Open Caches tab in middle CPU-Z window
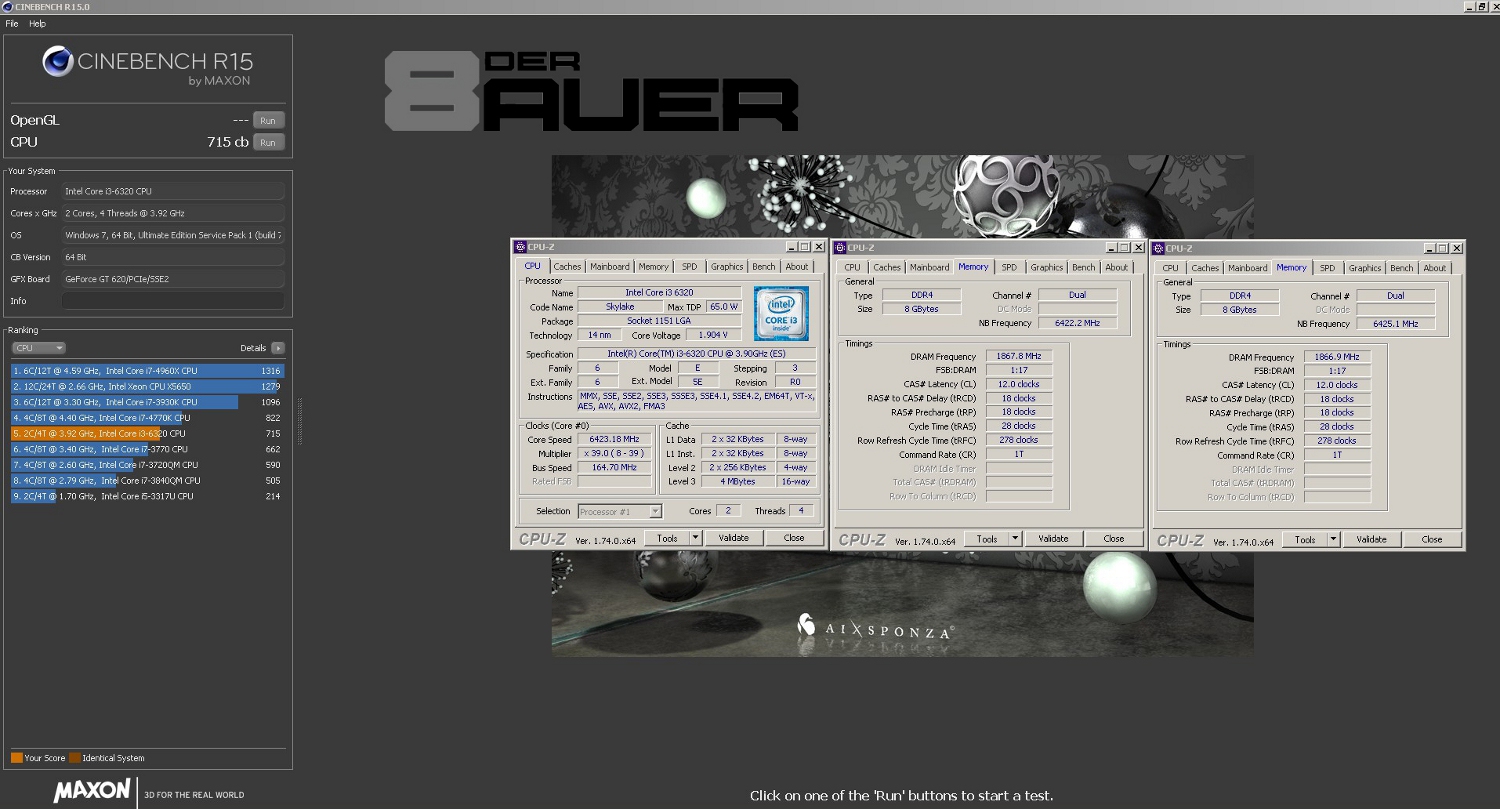The height and width of the screenshot is (809, 1500). point(887,267)
